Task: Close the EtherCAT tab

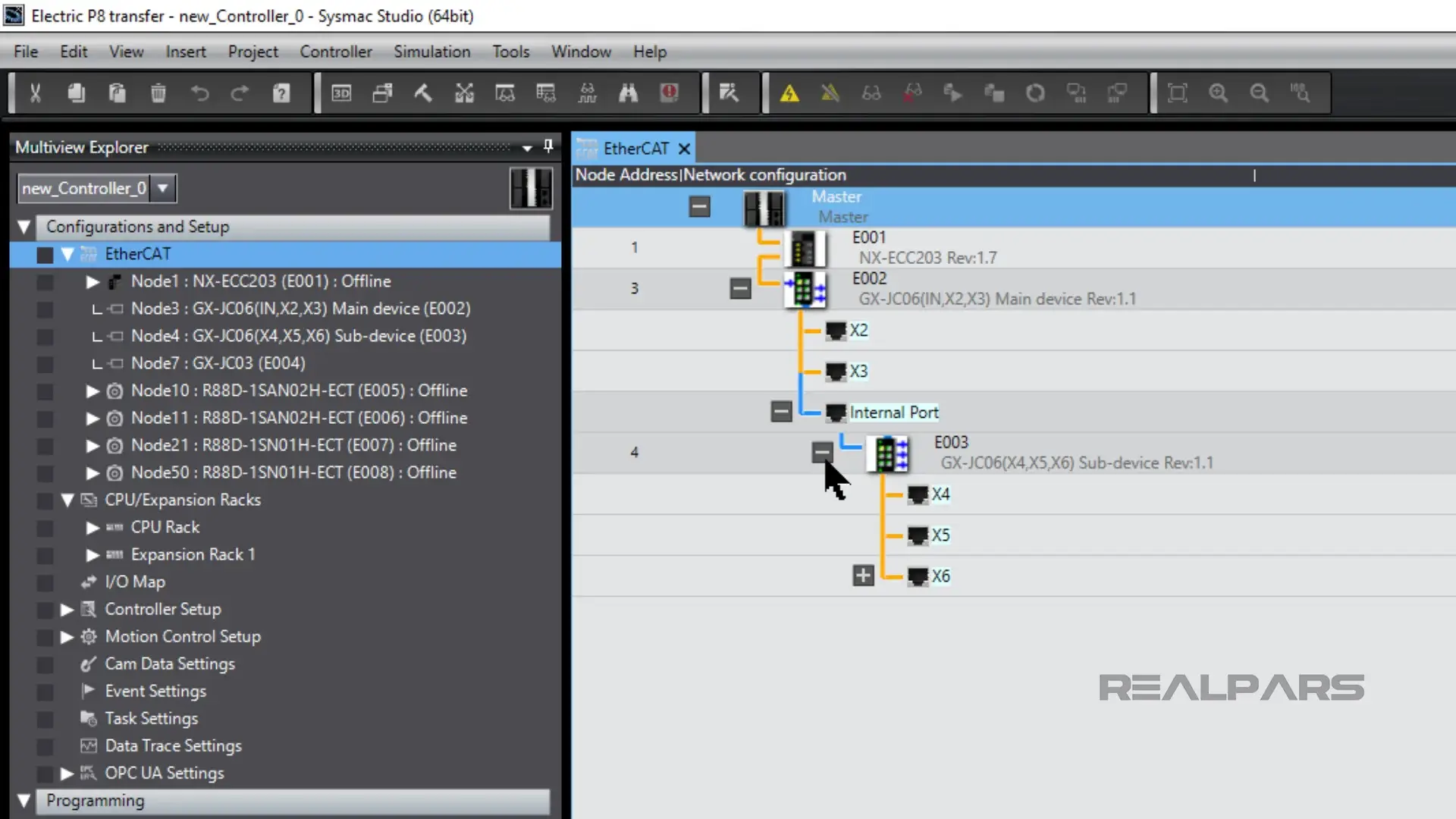Action: coord(684,149)
